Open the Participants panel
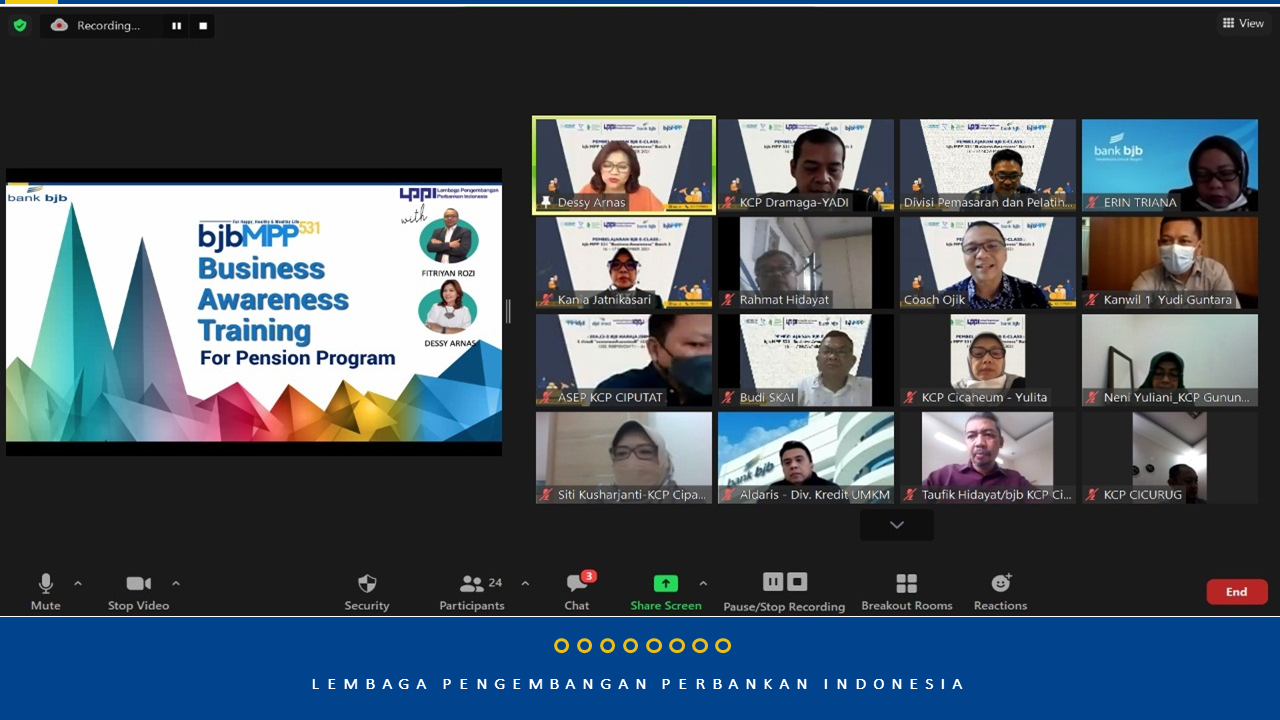1280x720 pixels. click(x=472, y=592)
